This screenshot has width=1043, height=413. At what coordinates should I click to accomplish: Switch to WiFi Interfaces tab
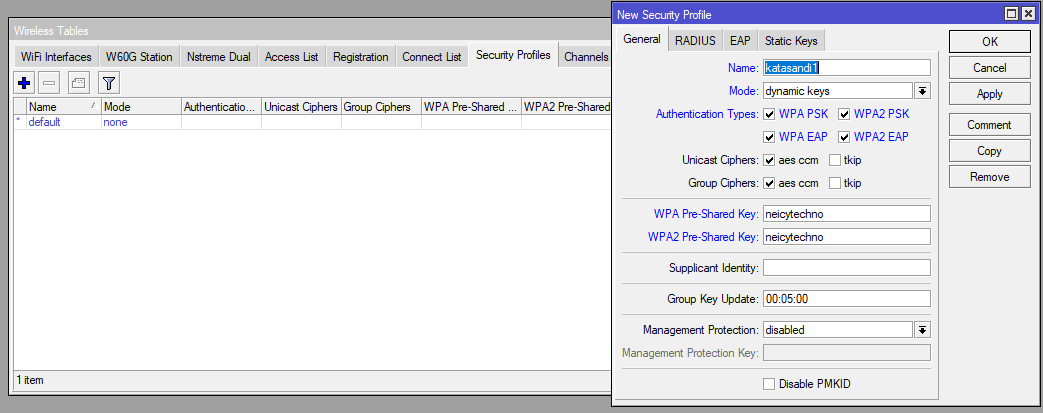coord(56,57)
